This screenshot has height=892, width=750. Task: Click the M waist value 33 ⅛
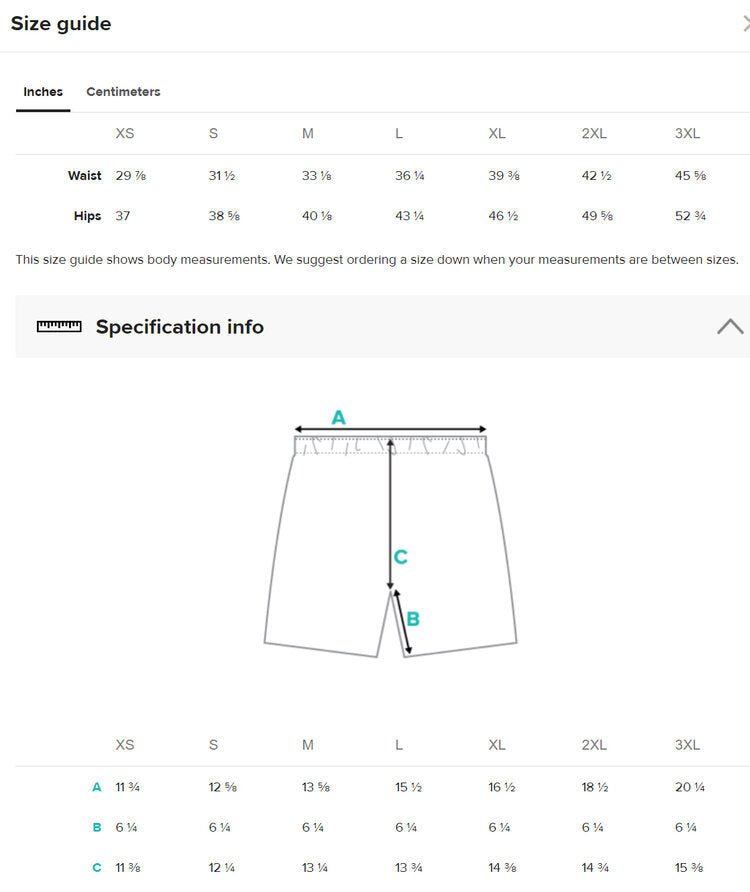[317, 176]
